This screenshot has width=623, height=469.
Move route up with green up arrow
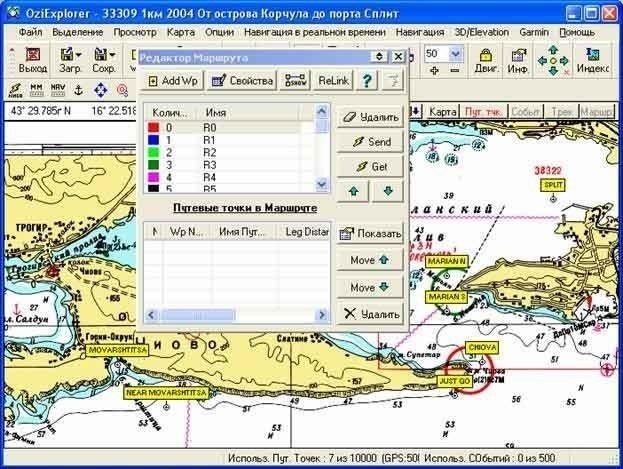[x=353, y=191]
